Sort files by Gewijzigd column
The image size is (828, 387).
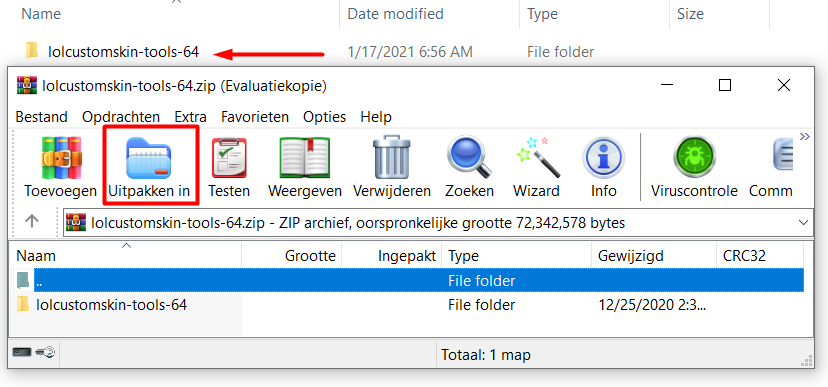[654, 256]
